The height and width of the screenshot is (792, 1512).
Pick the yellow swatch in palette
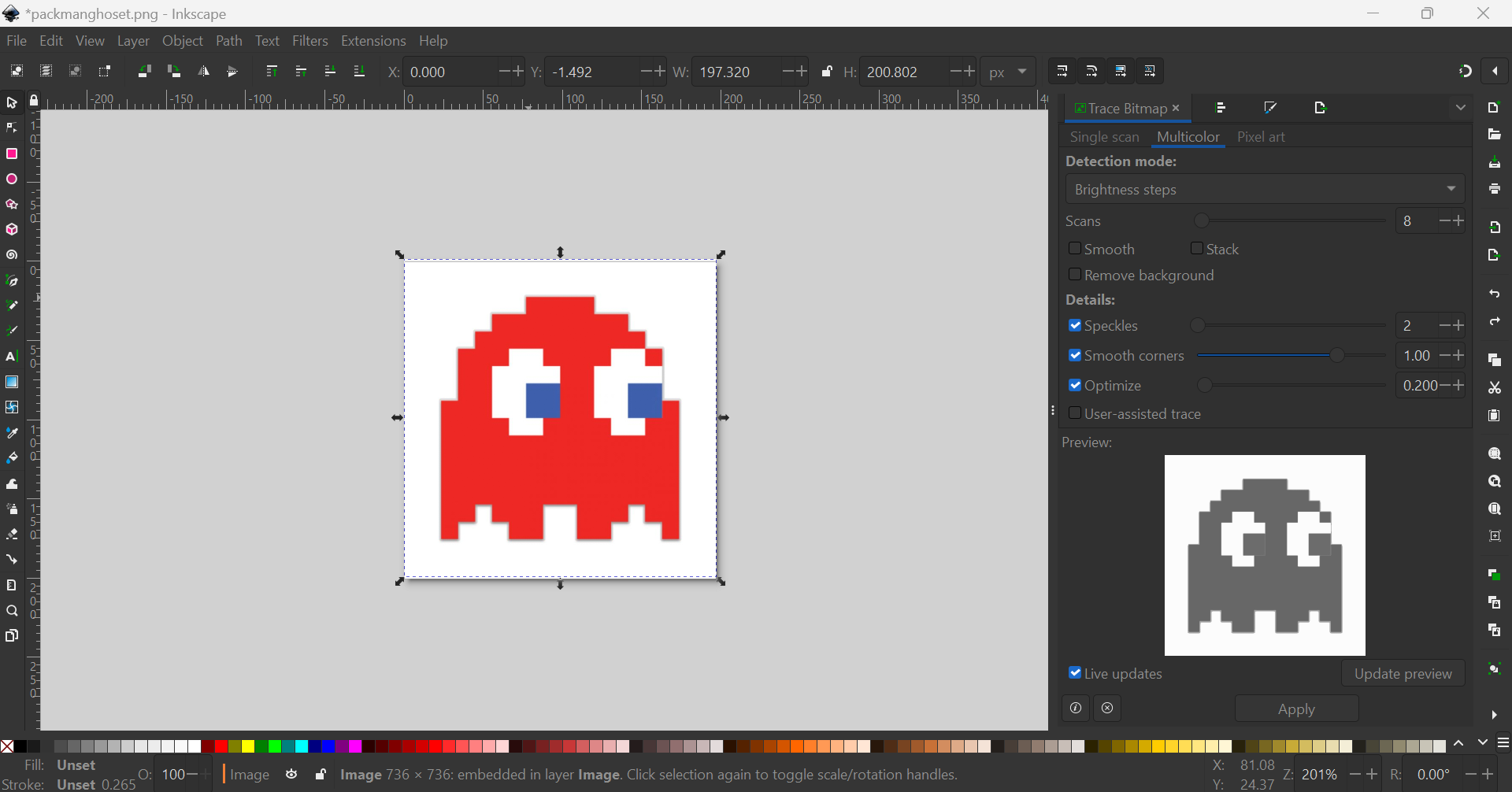[x=248, y=746]
